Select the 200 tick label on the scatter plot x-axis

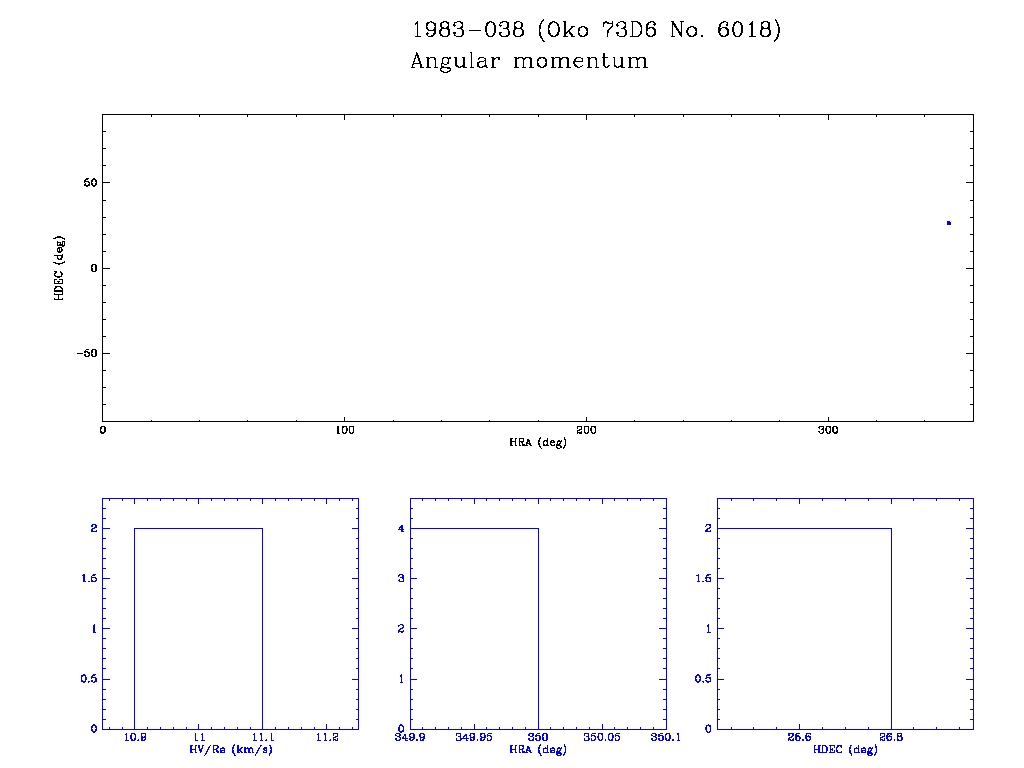(x=586, y=430)
